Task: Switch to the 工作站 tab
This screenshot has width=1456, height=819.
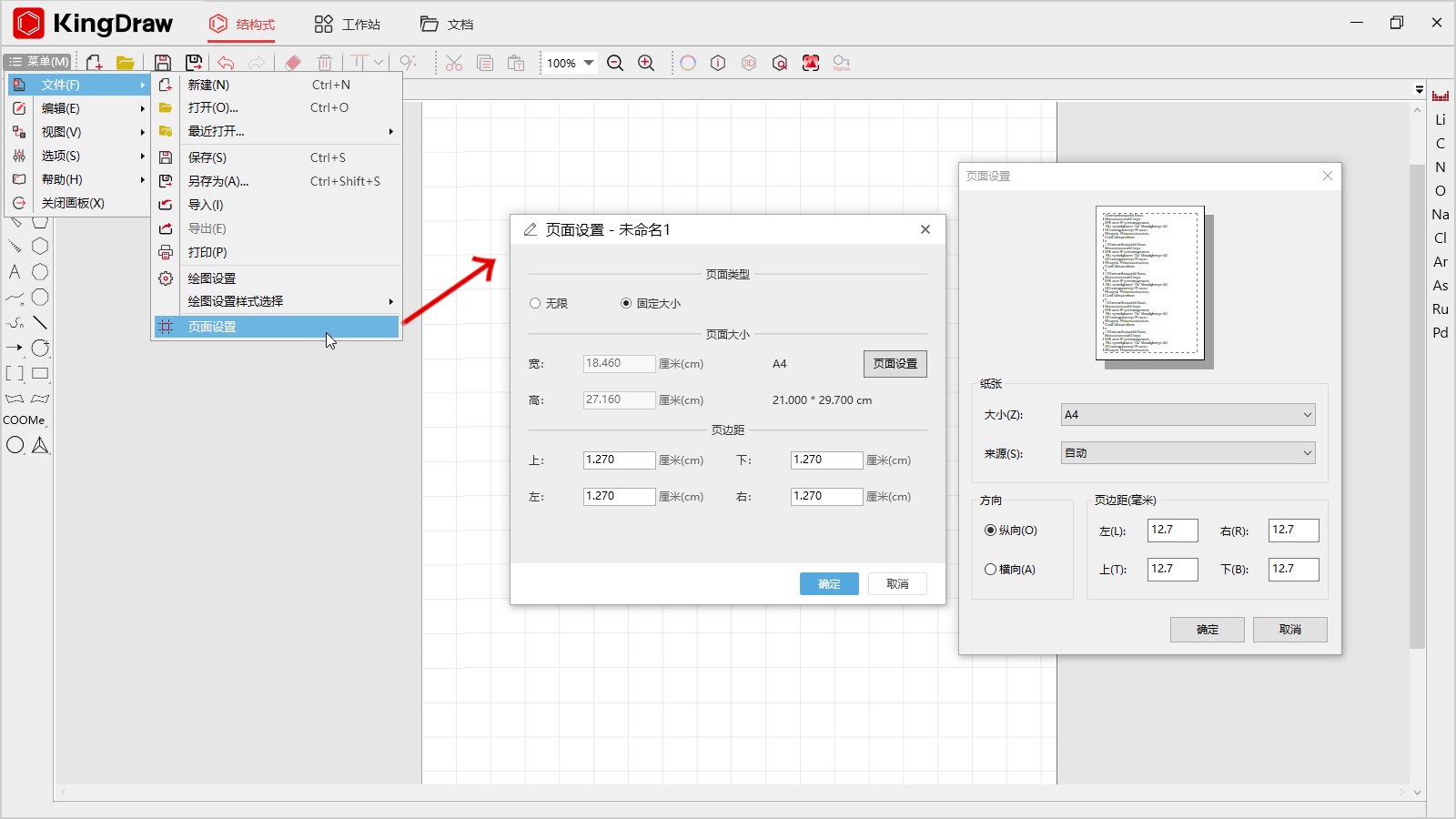Action: [x=348, y=25]
